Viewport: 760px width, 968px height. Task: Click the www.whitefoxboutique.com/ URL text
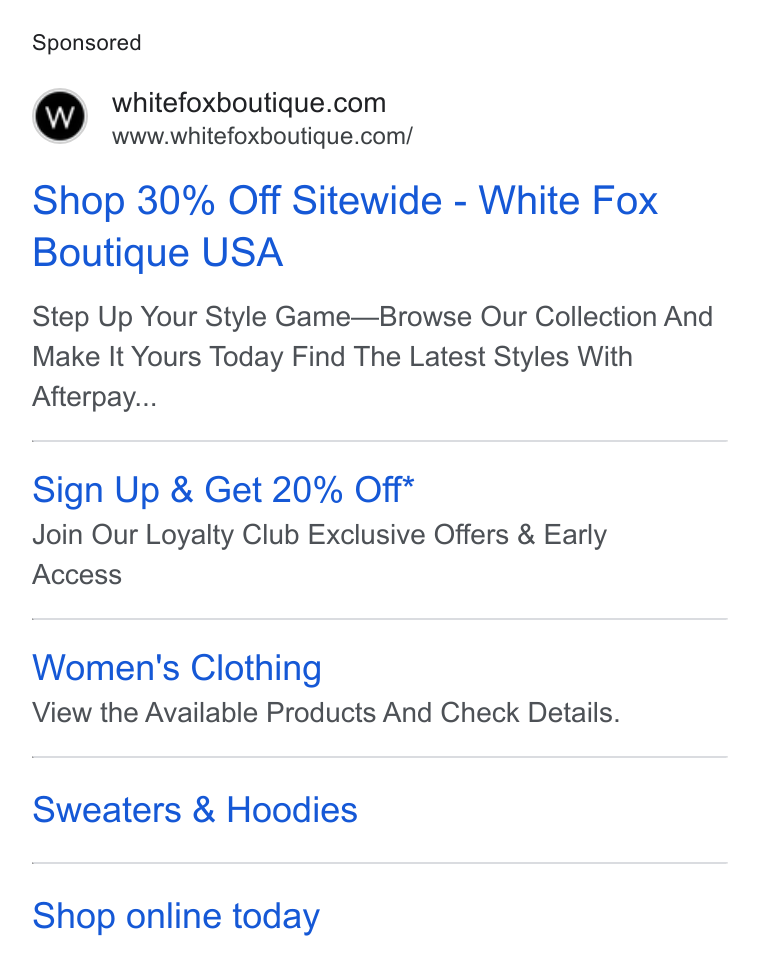tap(262, 136)
